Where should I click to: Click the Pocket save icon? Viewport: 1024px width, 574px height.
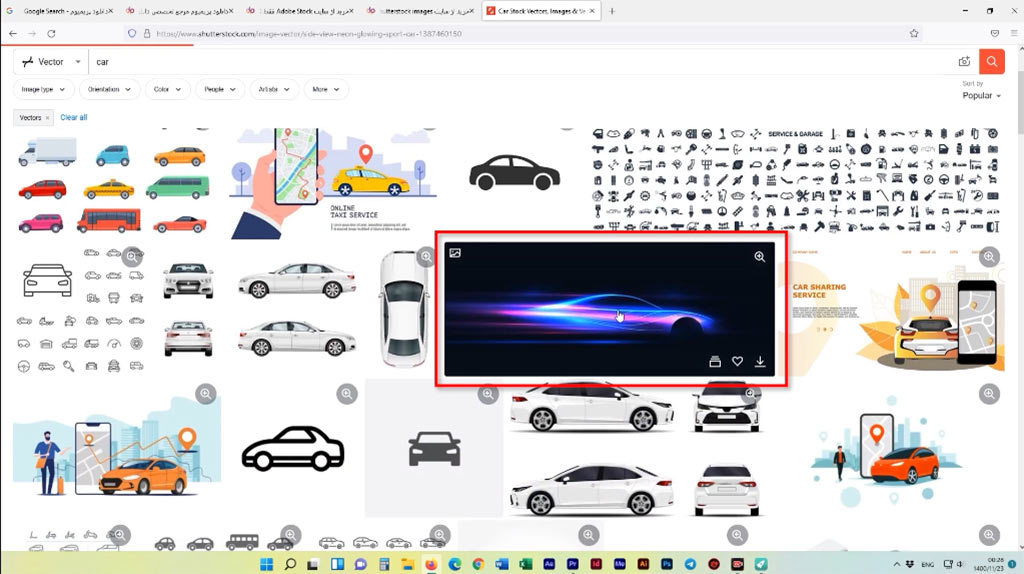point(995,33)
